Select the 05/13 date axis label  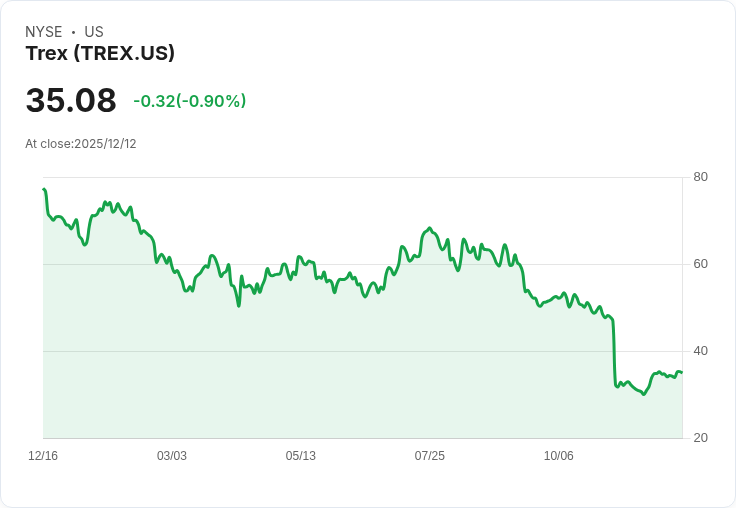pyautogui.click(x=300, y=456)
